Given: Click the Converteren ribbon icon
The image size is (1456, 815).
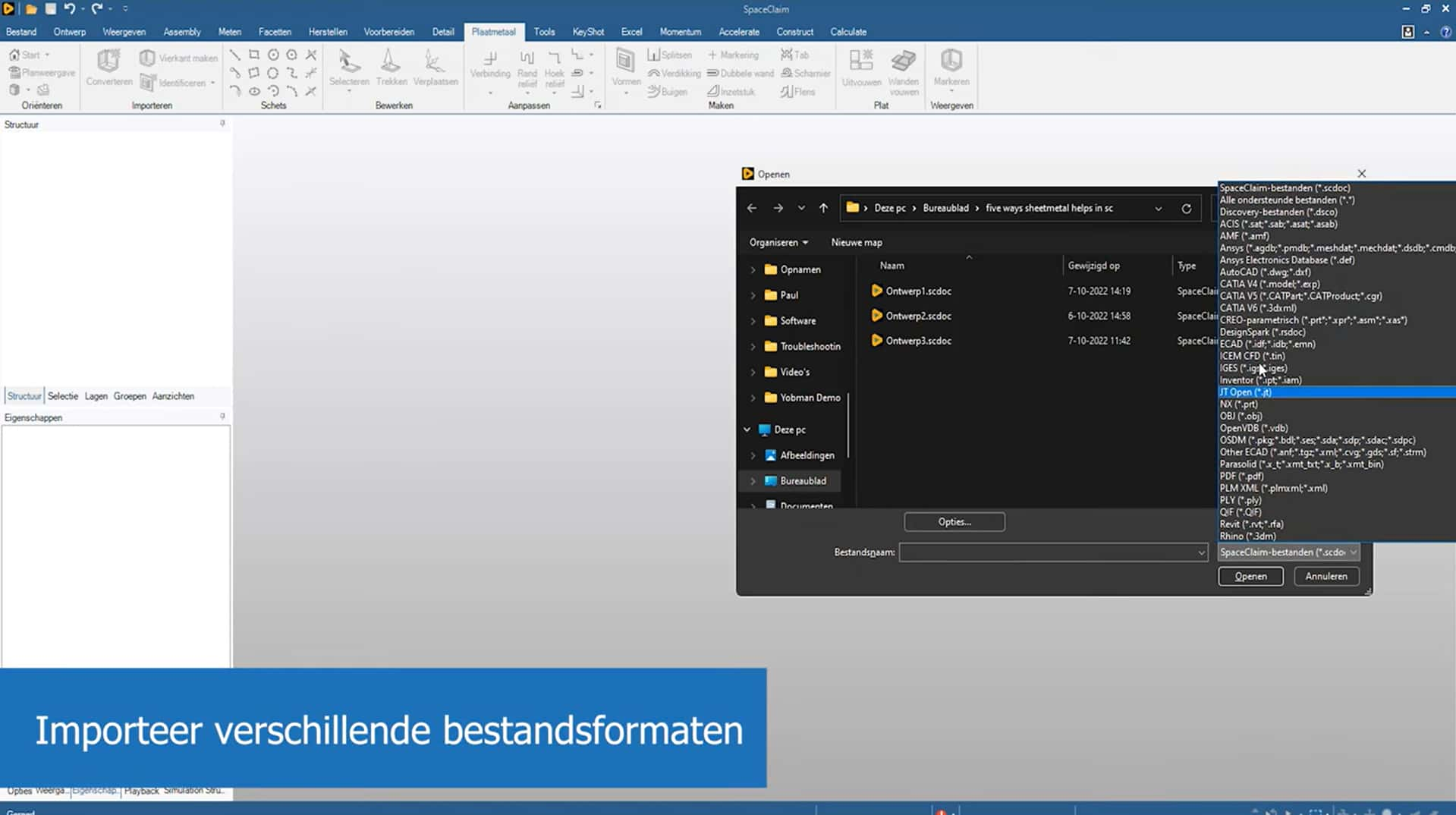Looking at the screenshot, I should pos(108,67).
